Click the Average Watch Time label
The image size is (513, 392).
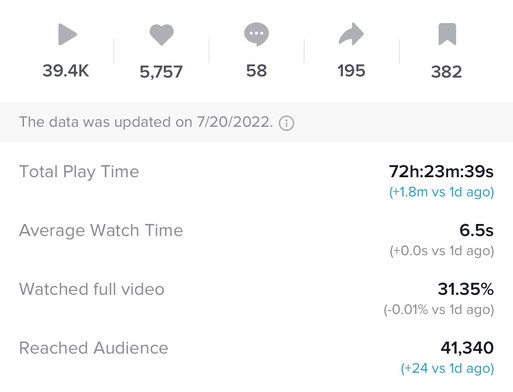[x=101, y=230]
